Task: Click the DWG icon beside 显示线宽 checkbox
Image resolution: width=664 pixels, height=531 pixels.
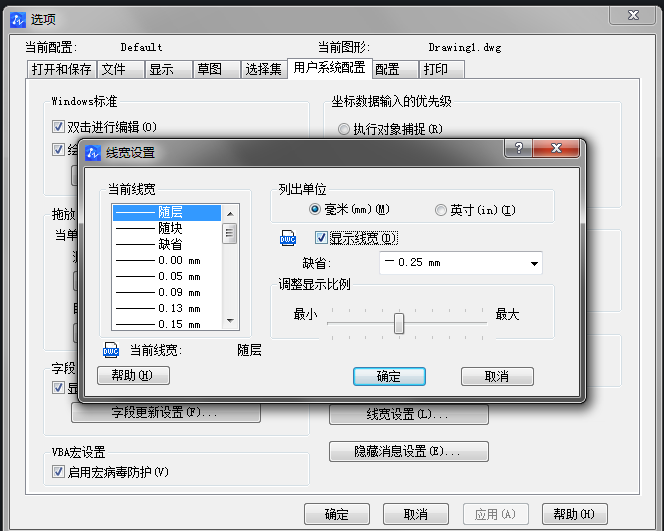Action: pos(288,239)
